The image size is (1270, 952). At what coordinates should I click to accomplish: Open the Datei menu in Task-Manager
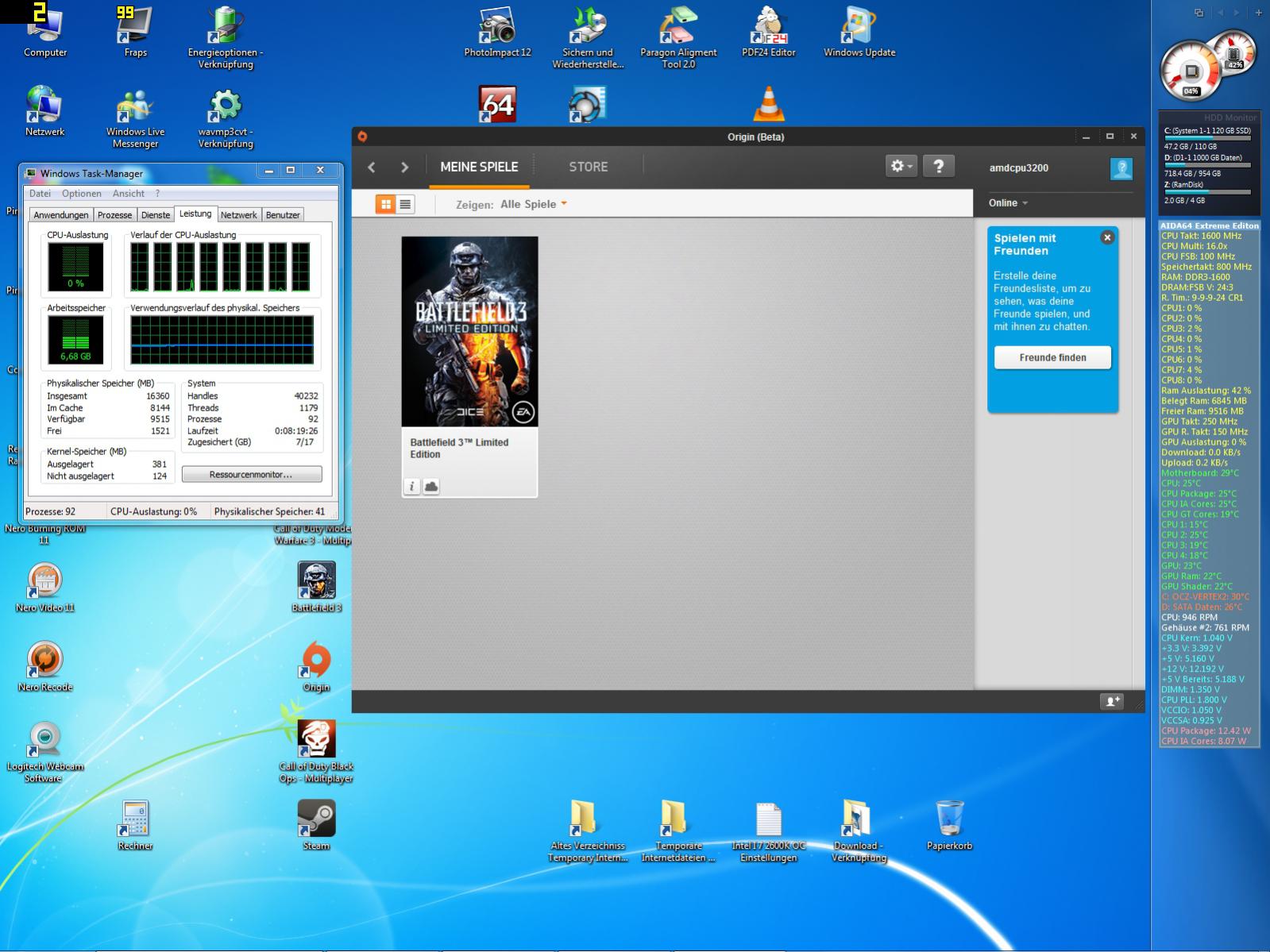coord(40,193)
